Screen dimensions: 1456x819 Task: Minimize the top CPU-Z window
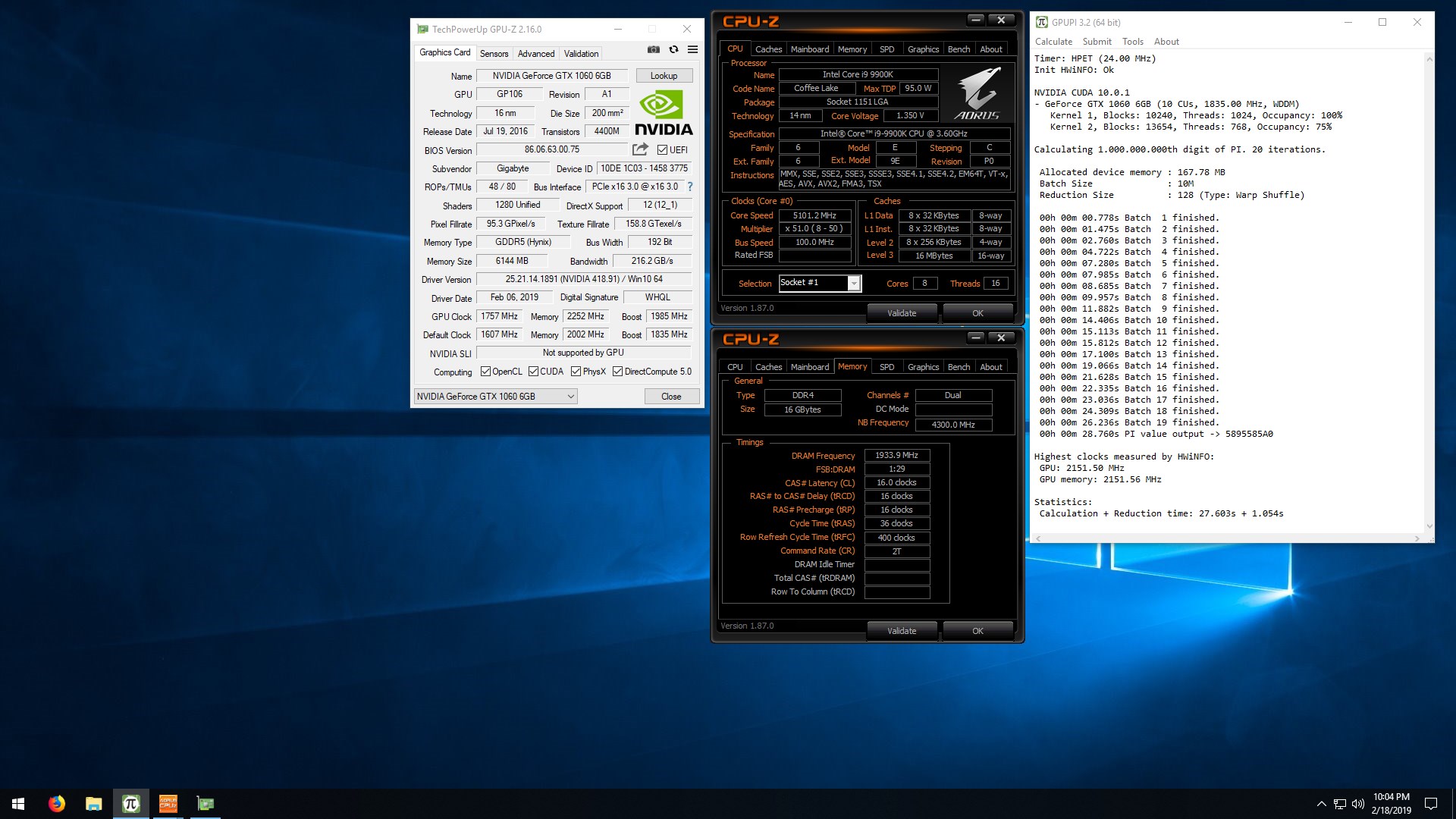point(976,20)
